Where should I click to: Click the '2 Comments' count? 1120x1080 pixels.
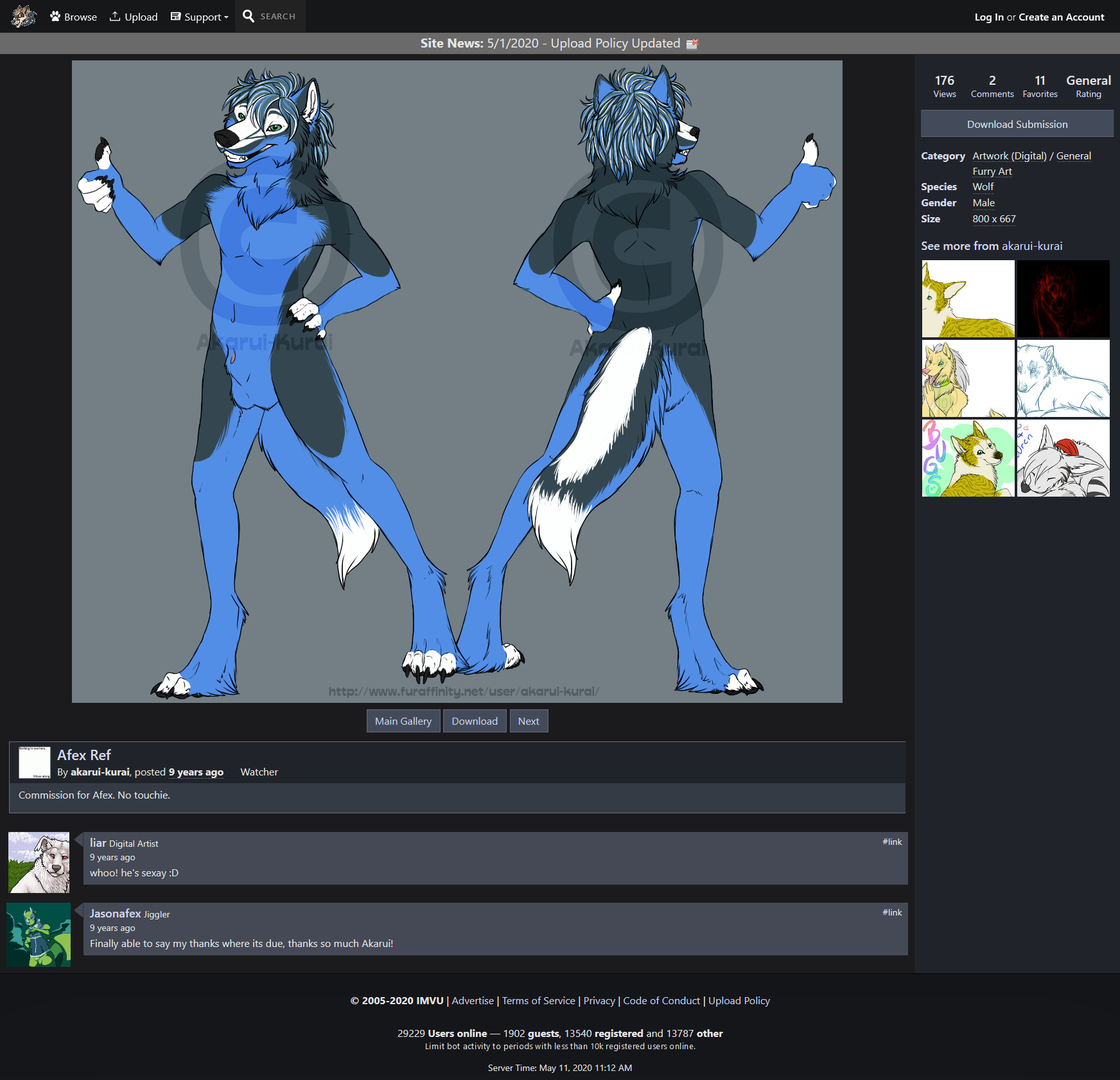(x=992, y=87)
